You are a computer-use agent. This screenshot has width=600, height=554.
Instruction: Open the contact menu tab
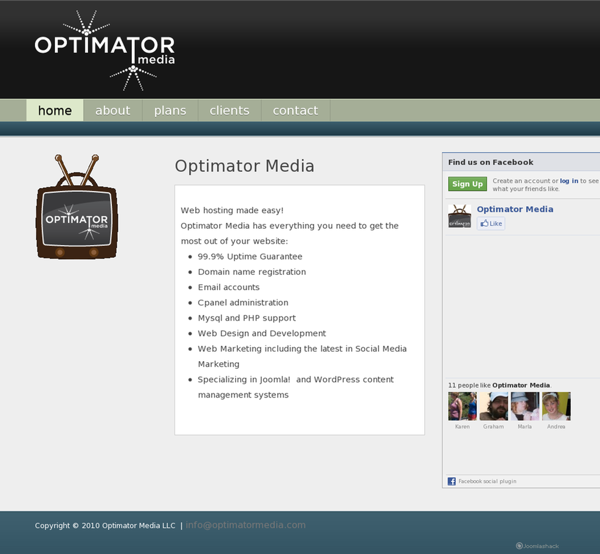tap(295, 110)
